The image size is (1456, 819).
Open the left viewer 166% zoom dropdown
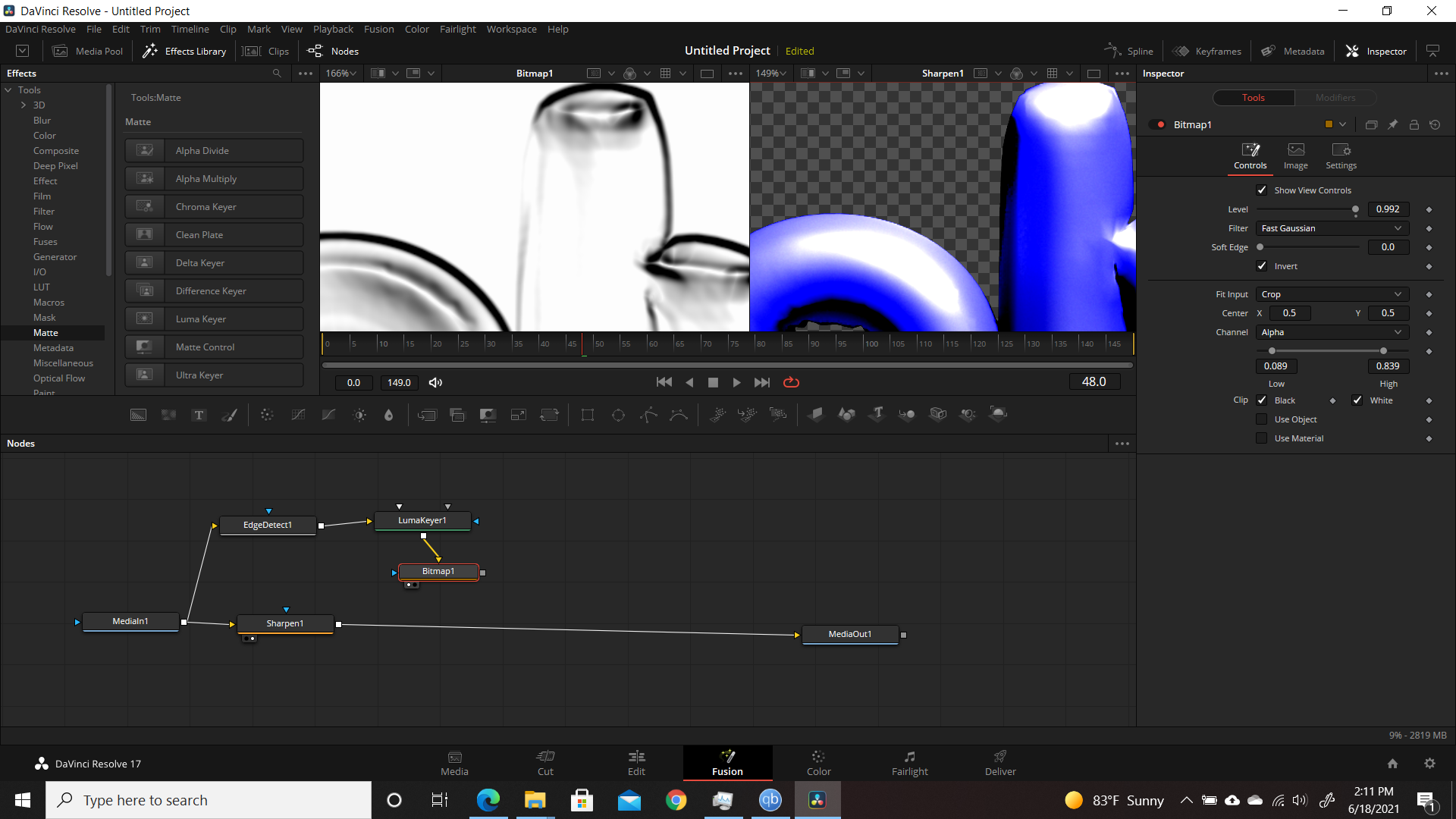tap(340, 74)
